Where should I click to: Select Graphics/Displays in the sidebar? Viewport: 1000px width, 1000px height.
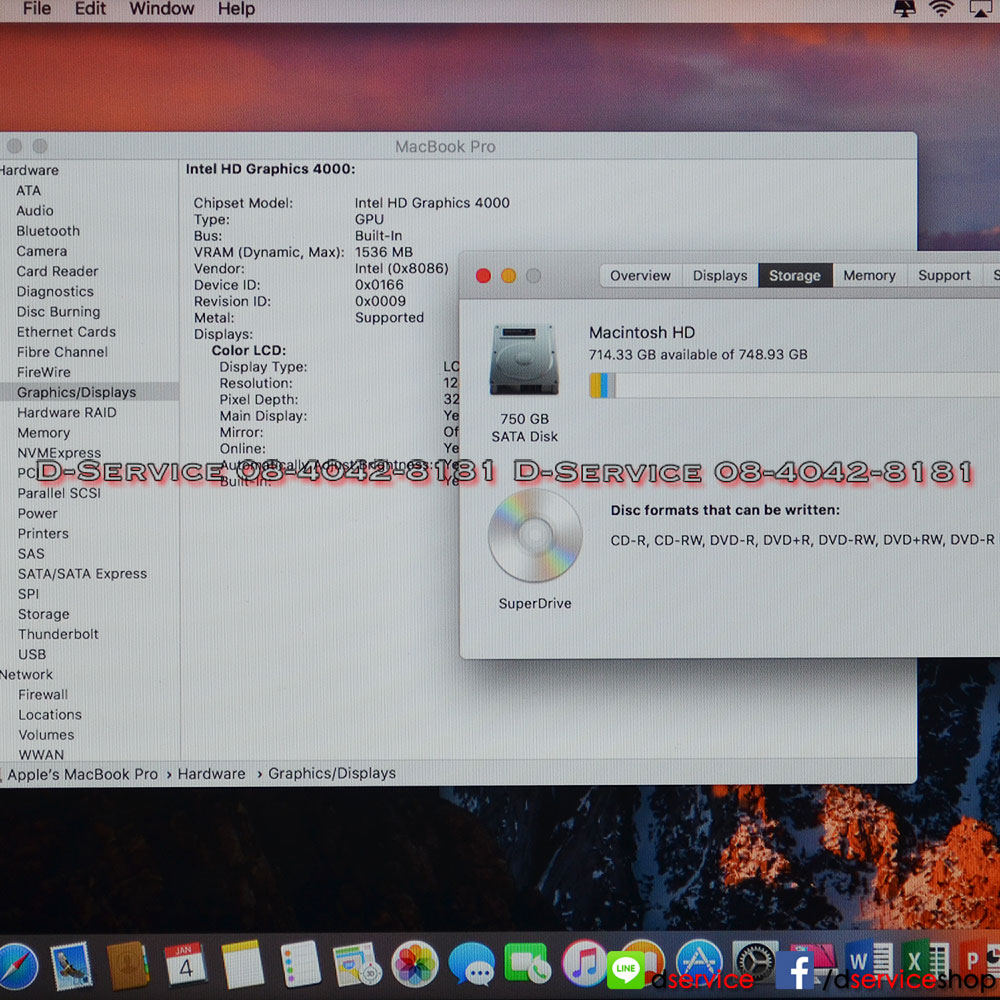pos(89,392)
